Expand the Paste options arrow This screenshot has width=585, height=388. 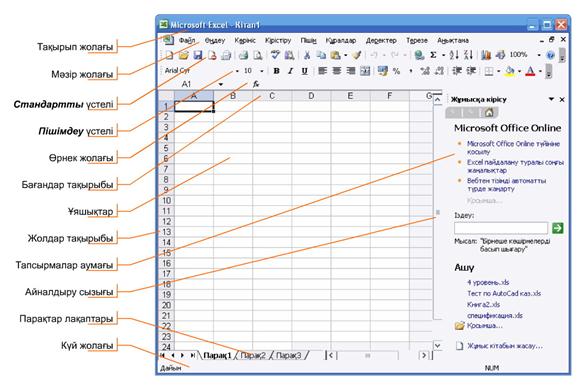(345, 55)
